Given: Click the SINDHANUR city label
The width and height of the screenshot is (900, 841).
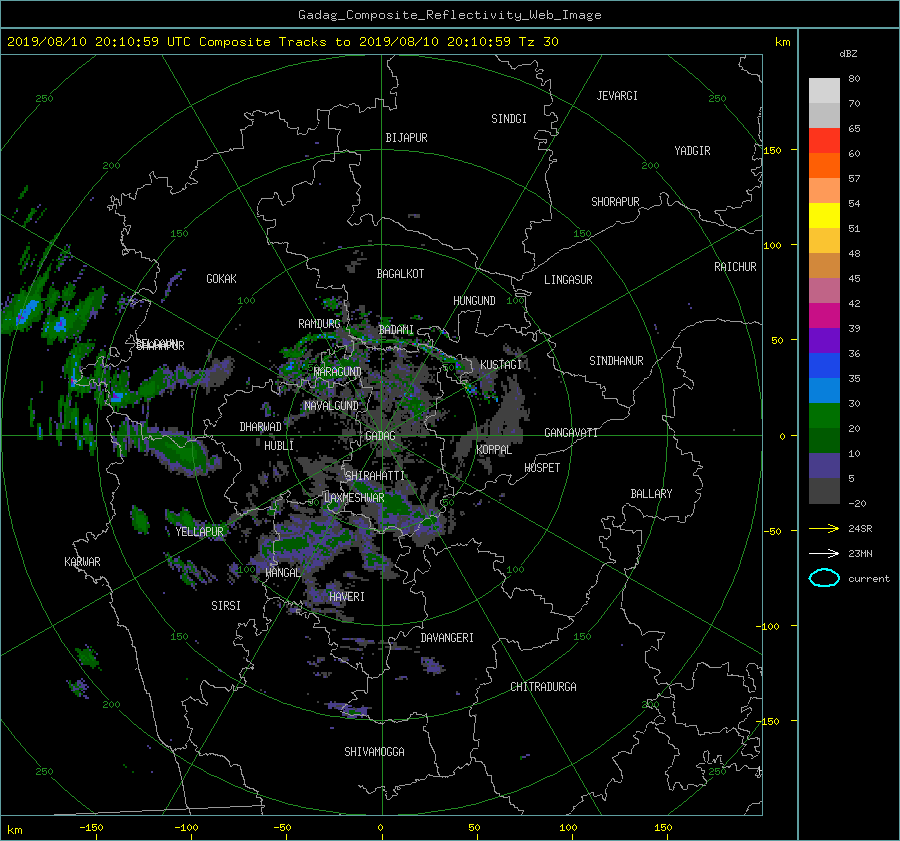Looking at the screenshot, I should [616, 361].
